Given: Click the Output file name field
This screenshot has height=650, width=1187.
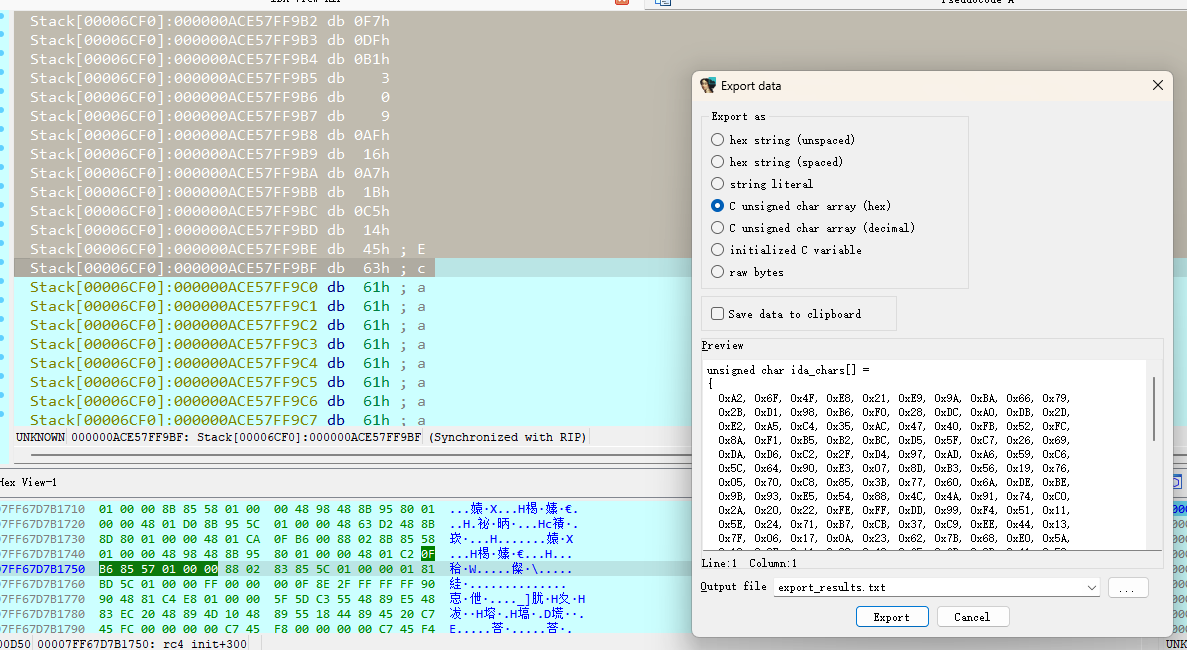Looking at the screenshot, I should [x=928, y=587].
